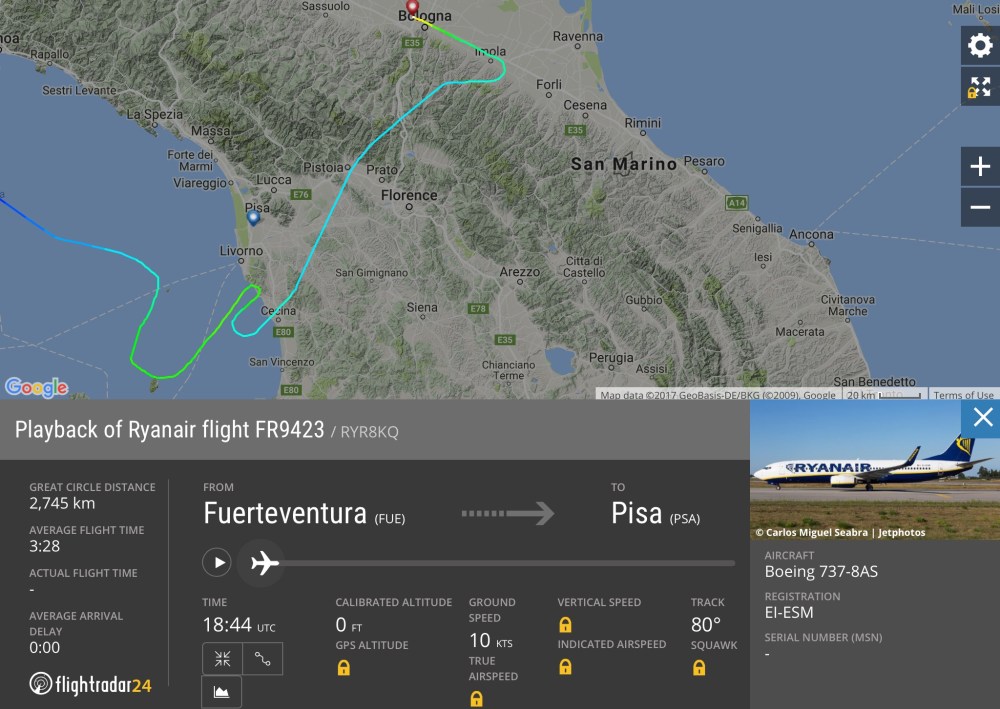Toggle the altitude graph button

click(222, 692)
